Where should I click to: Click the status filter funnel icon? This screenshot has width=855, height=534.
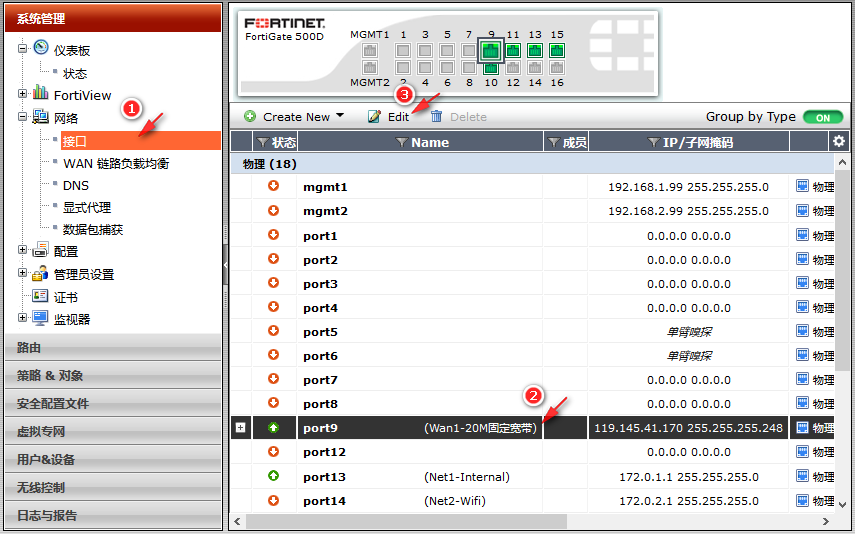tap(263, 142)
